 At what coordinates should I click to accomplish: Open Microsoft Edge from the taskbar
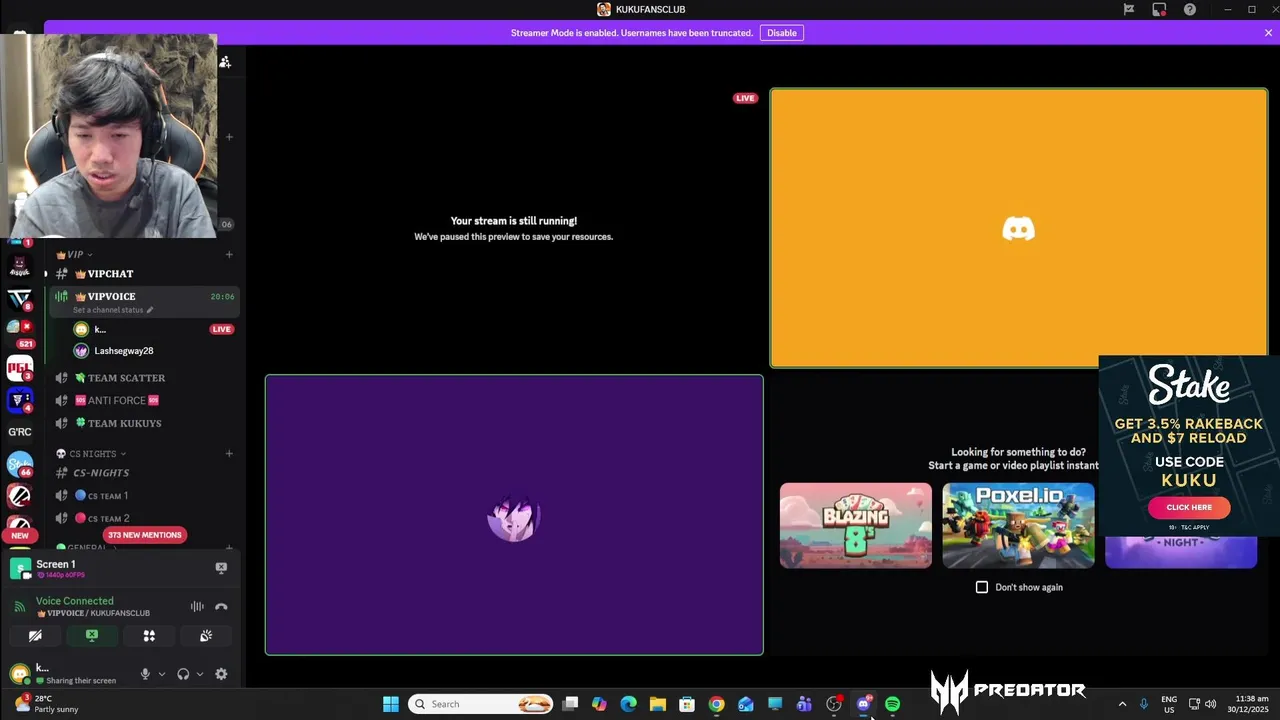(x=628, y=704)
